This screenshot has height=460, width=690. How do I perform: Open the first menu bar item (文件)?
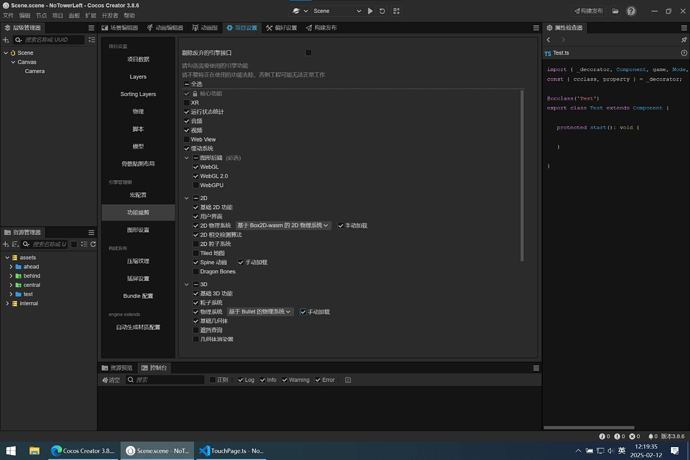(x=8, y=16)
